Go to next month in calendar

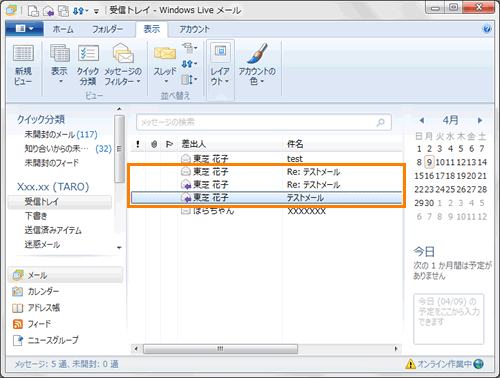click(x=480, y=120)
